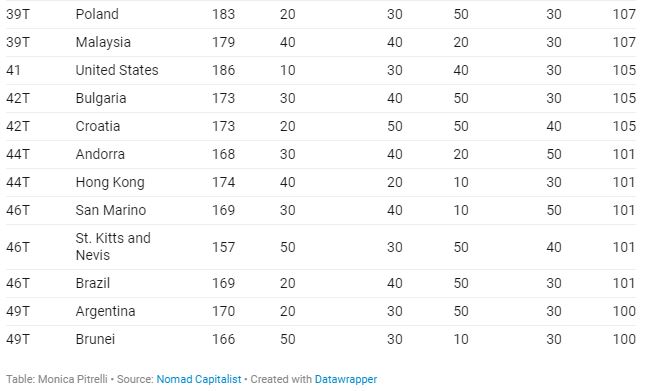Select the Croatia country cell

(x=98, y=126)
